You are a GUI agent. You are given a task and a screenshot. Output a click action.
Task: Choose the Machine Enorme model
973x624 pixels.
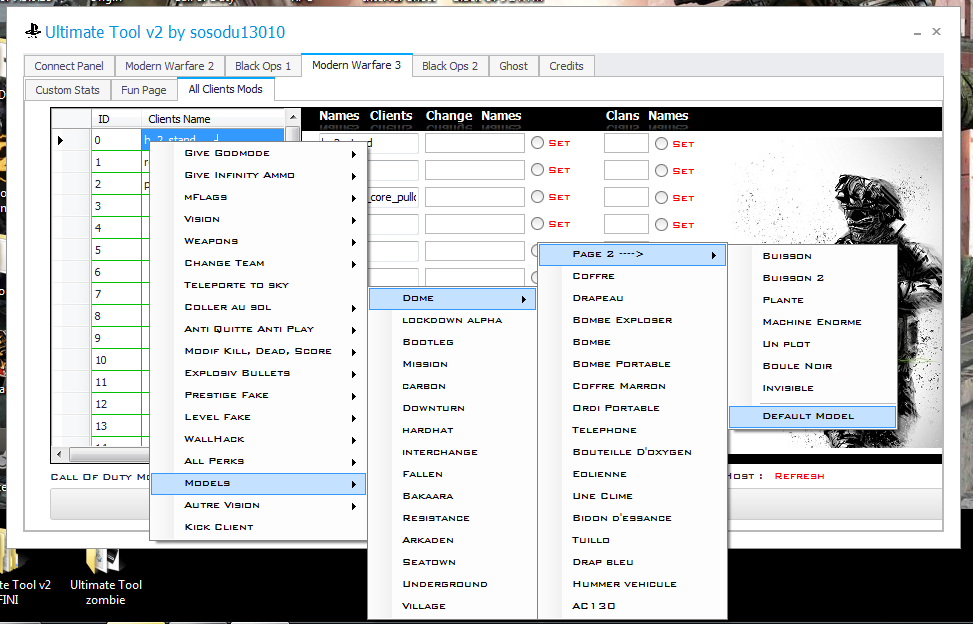pos(812,323)
